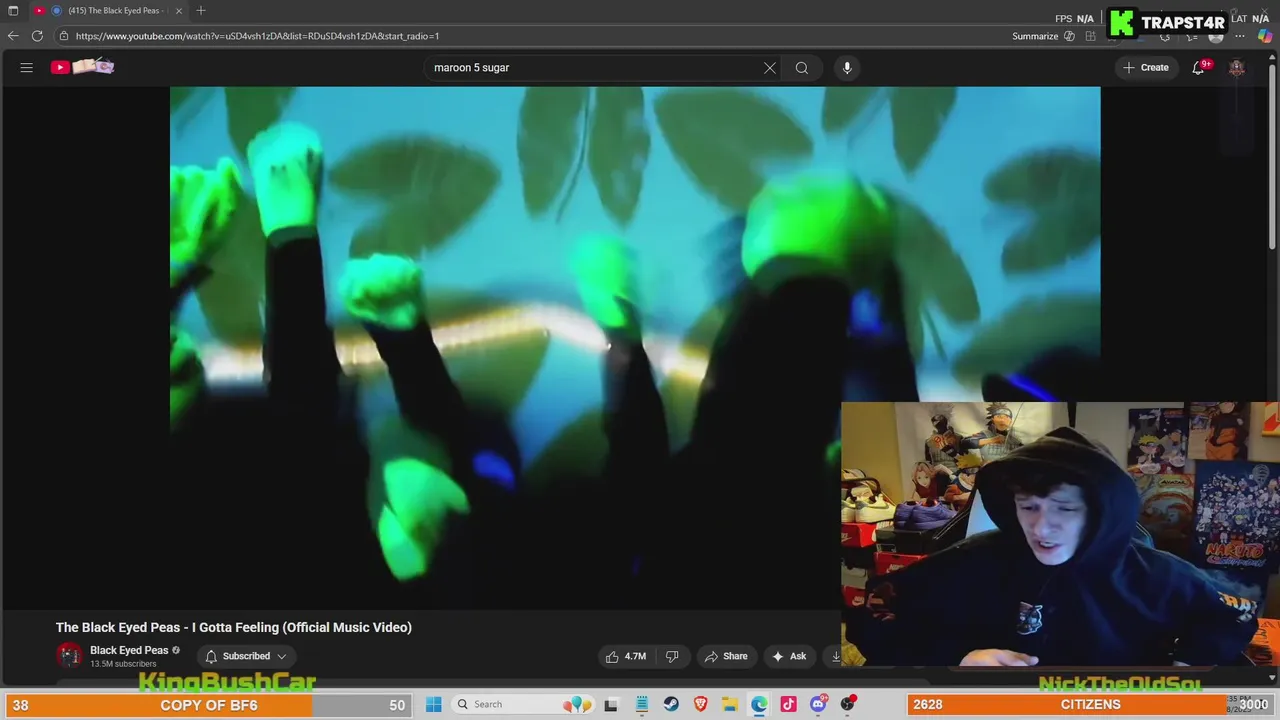
Task: Open File Explorer from the taskbar
Action: 730,704
